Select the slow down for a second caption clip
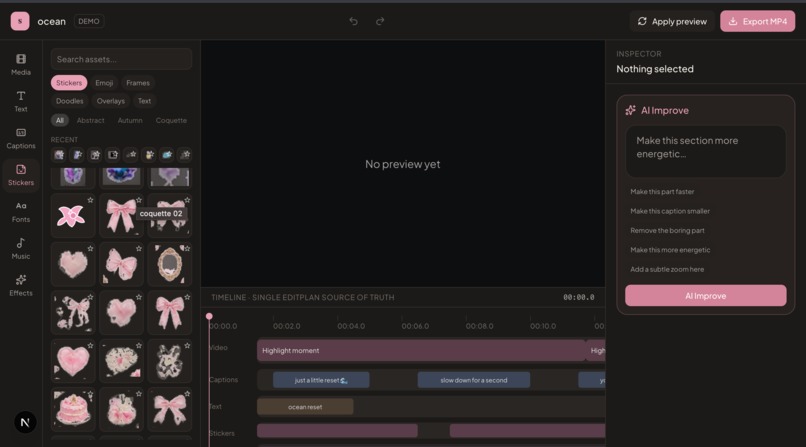 tap(474, 380)
